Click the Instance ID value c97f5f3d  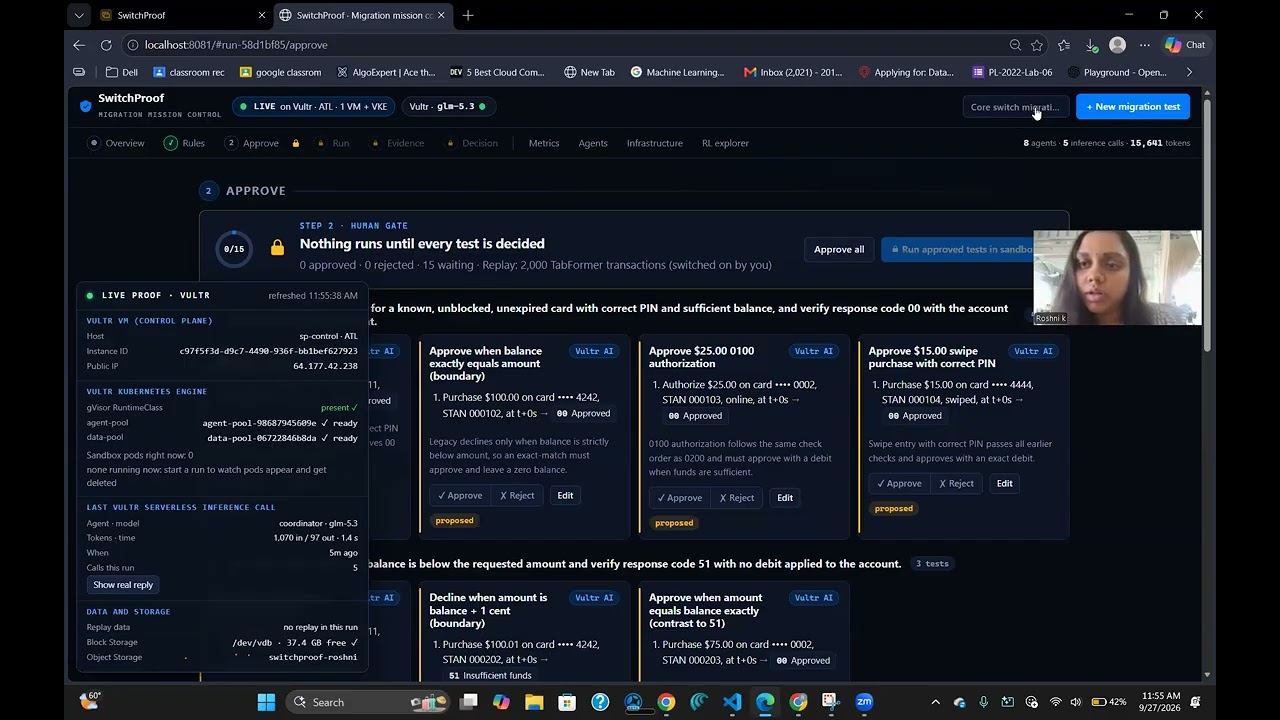click(268, 352)
